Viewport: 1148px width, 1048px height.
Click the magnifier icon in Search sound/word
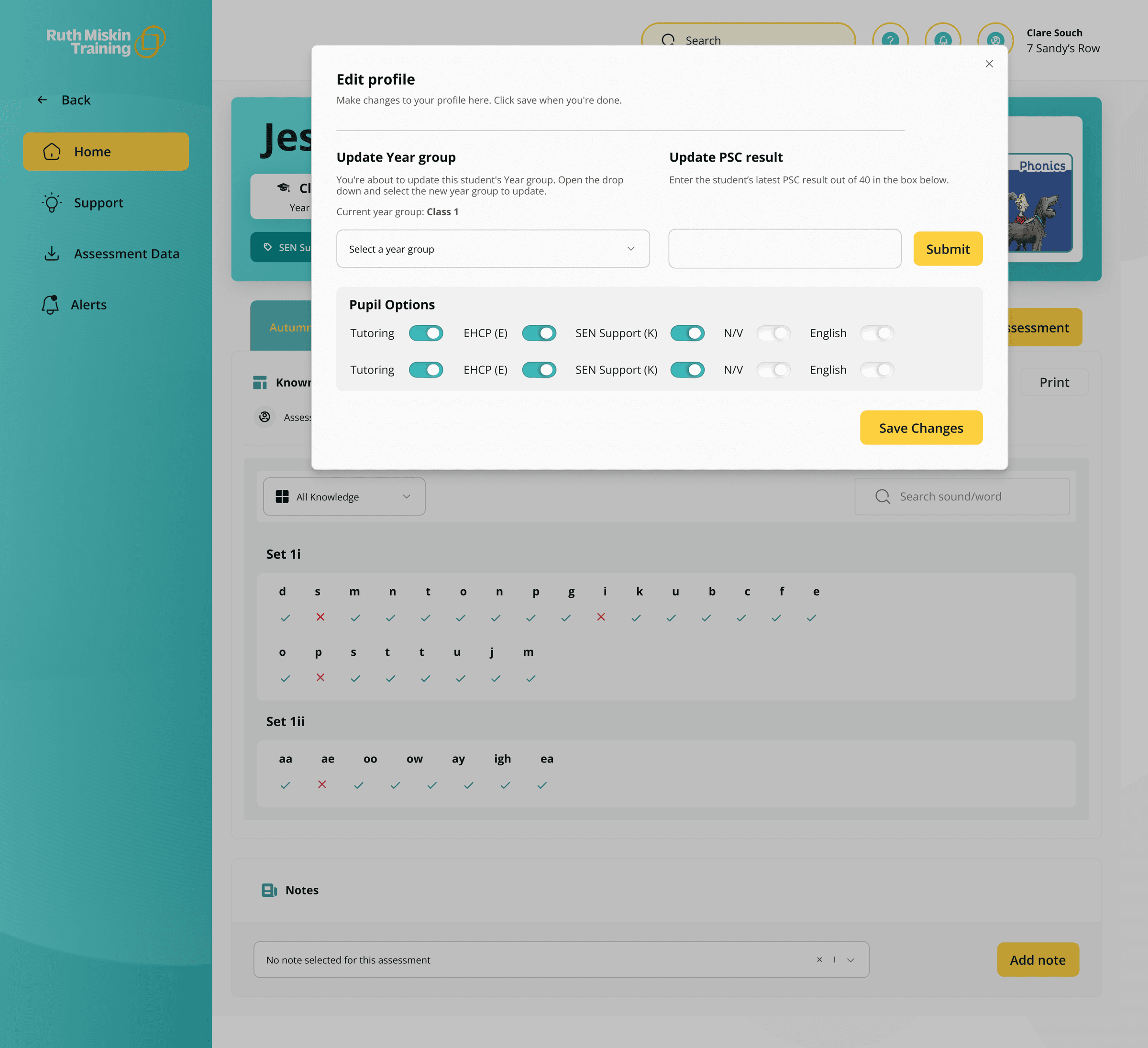883,496
